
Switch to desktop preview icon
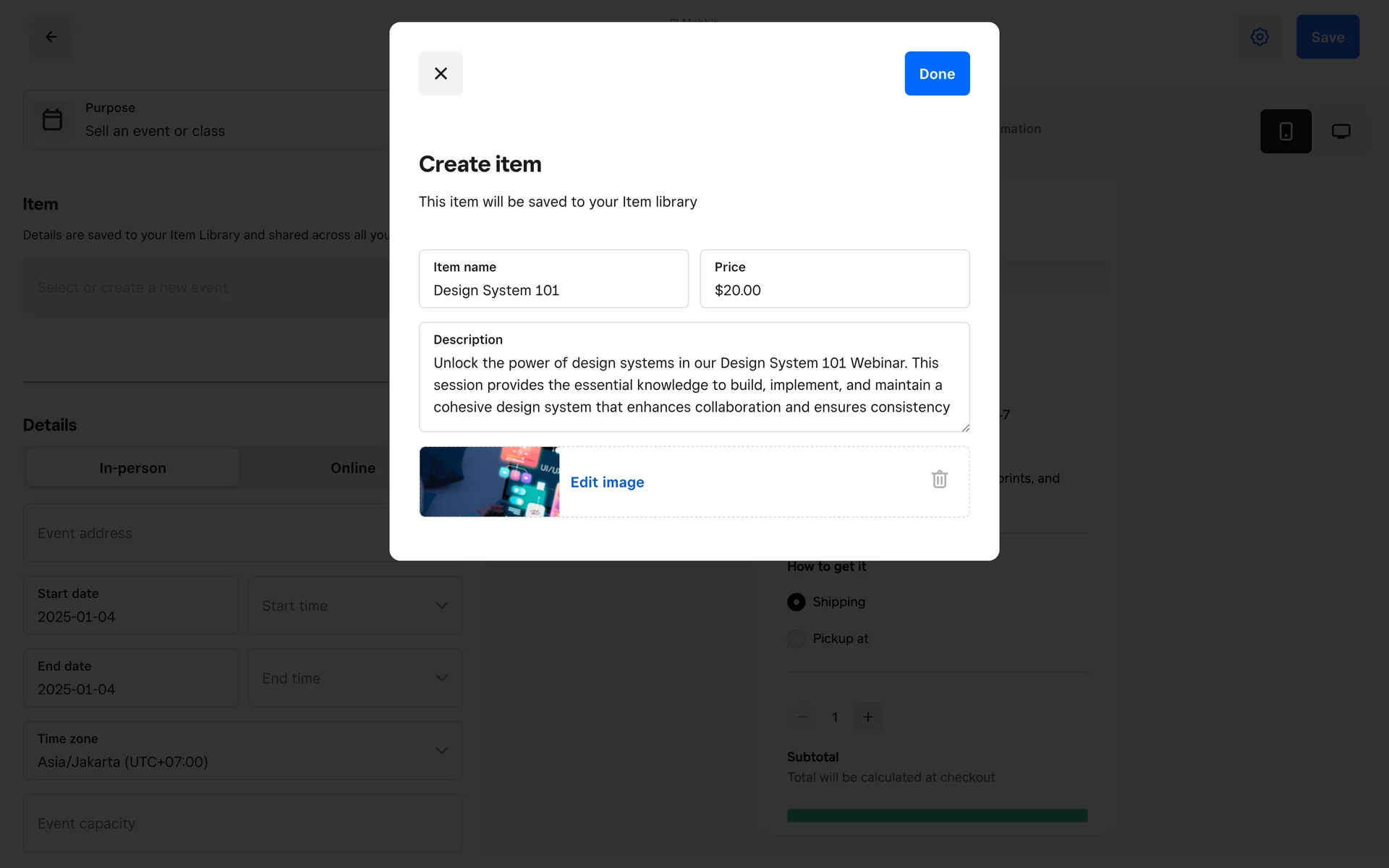[1341, 131]
